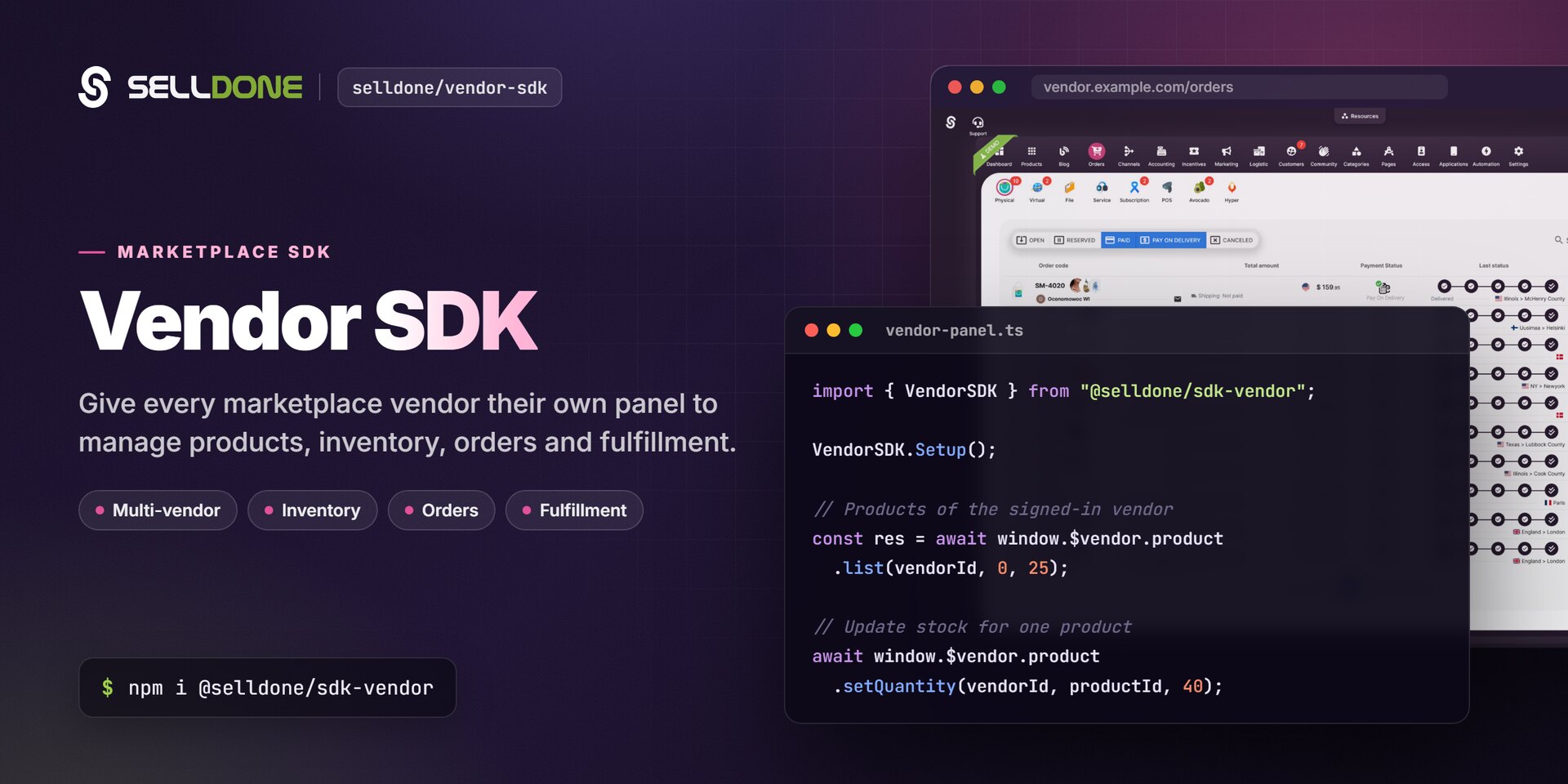Open the Community icon
The height and width of the screenshot is (784, 1568).
1324,155
